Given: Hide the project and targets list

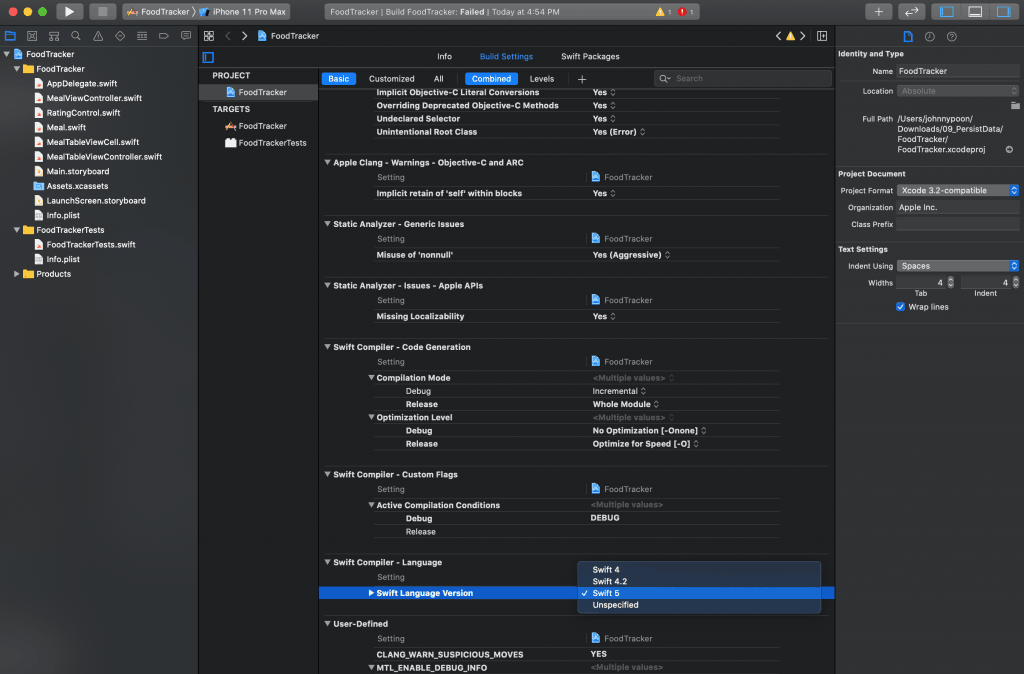Looking at the screenshot, I should [208, 57].
